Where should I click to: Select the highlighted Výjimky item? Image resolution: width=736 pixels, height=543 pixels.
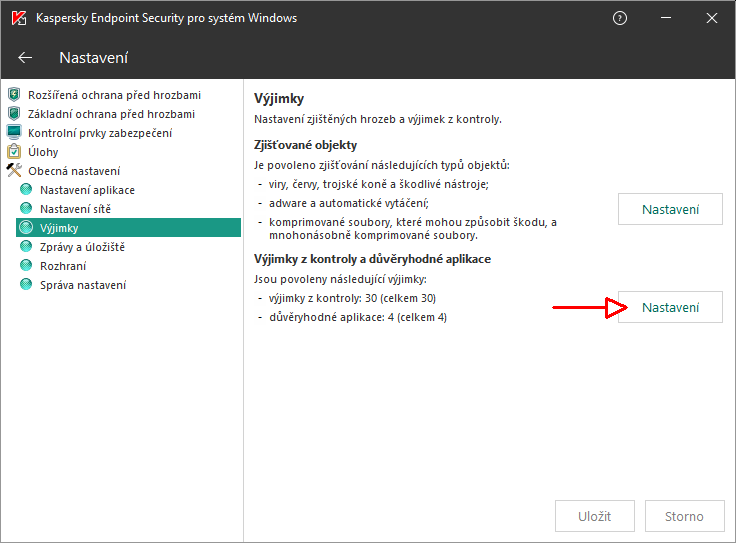[129, 228]
